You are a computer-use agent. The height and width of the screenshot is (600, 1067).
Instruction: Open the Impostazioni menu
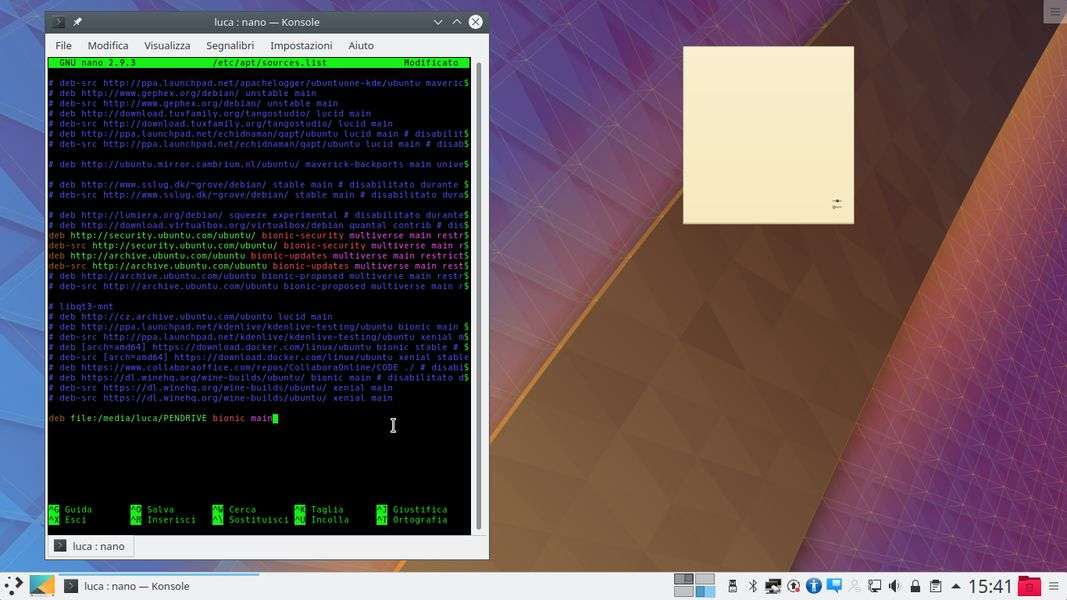(x=301, y=45)
